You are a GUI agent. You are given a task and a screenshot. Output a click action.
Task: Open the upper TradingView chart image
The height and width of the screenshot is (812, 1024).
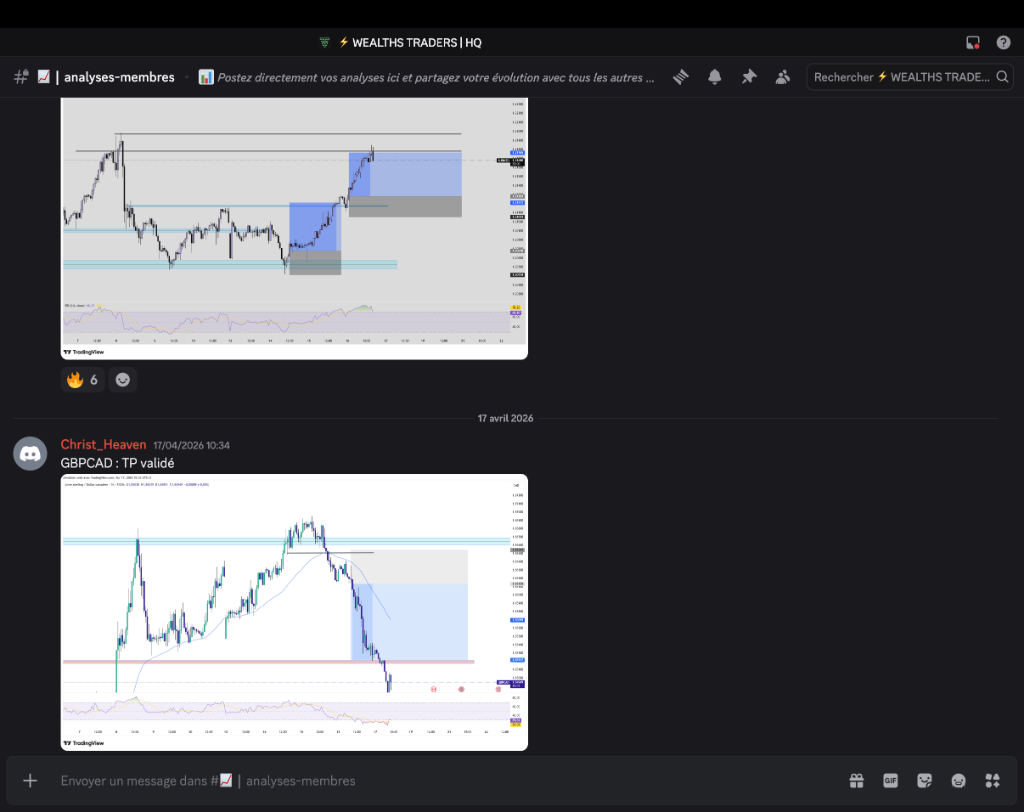294,229
